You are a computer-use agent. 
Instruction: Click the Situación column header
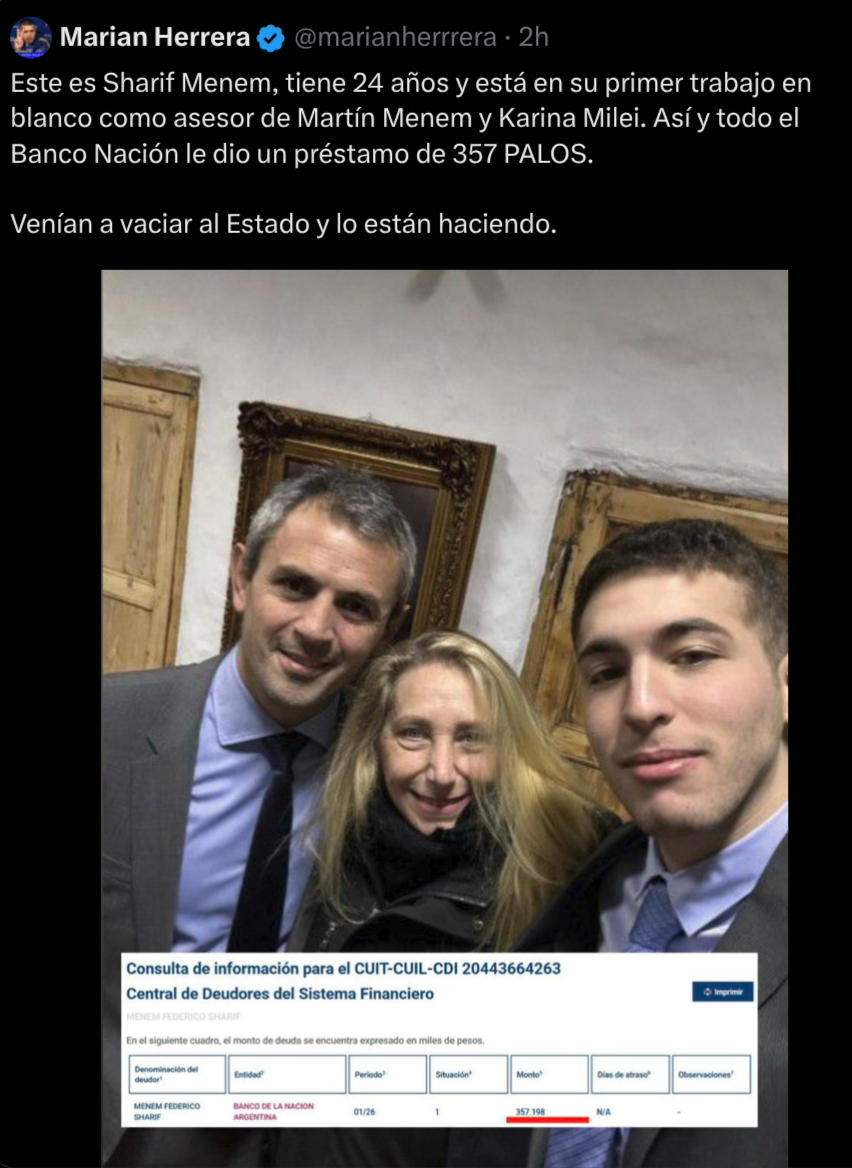(x=468, y=1074)
